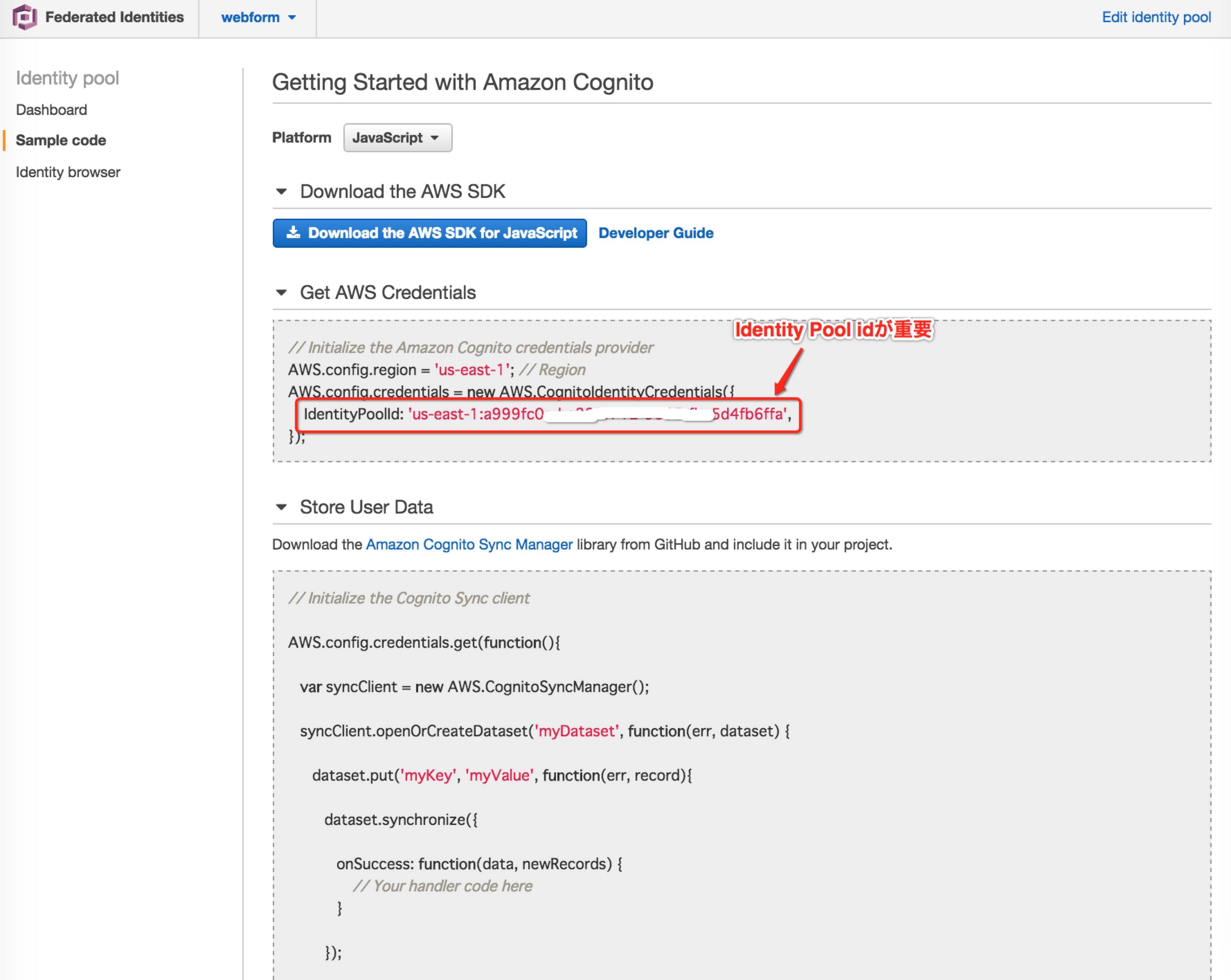Click Download the AWS SDK for JavaScript

tap(429, 232)
